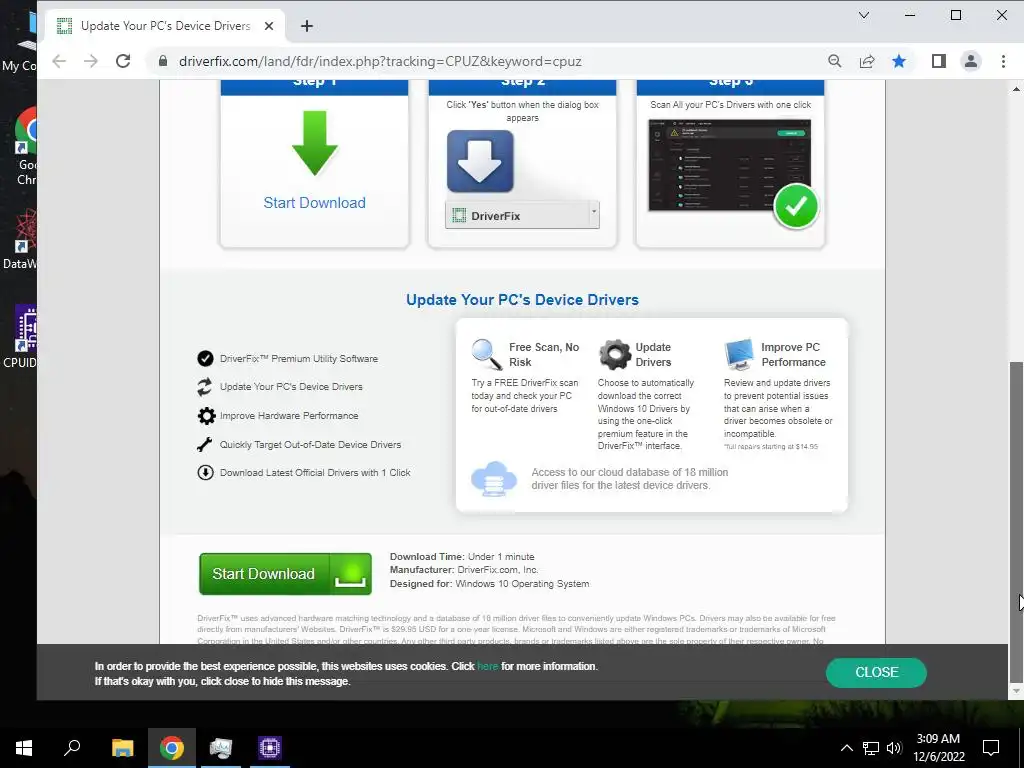Viewport: 1024px width, 768px height.
Task: Click the blue download box icon in Step 2
Action: coord(480,161)
